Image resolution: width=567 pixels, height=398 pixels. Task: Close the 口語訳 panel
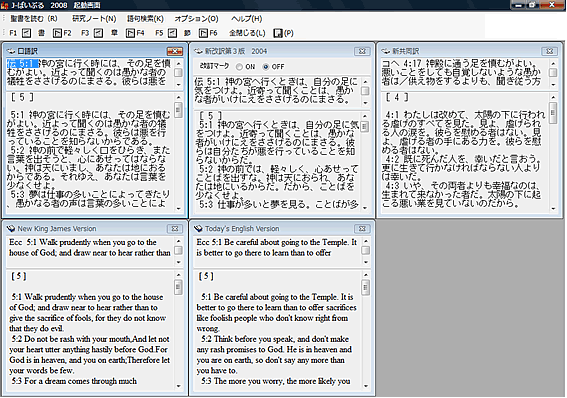click(x=175, y=51)
